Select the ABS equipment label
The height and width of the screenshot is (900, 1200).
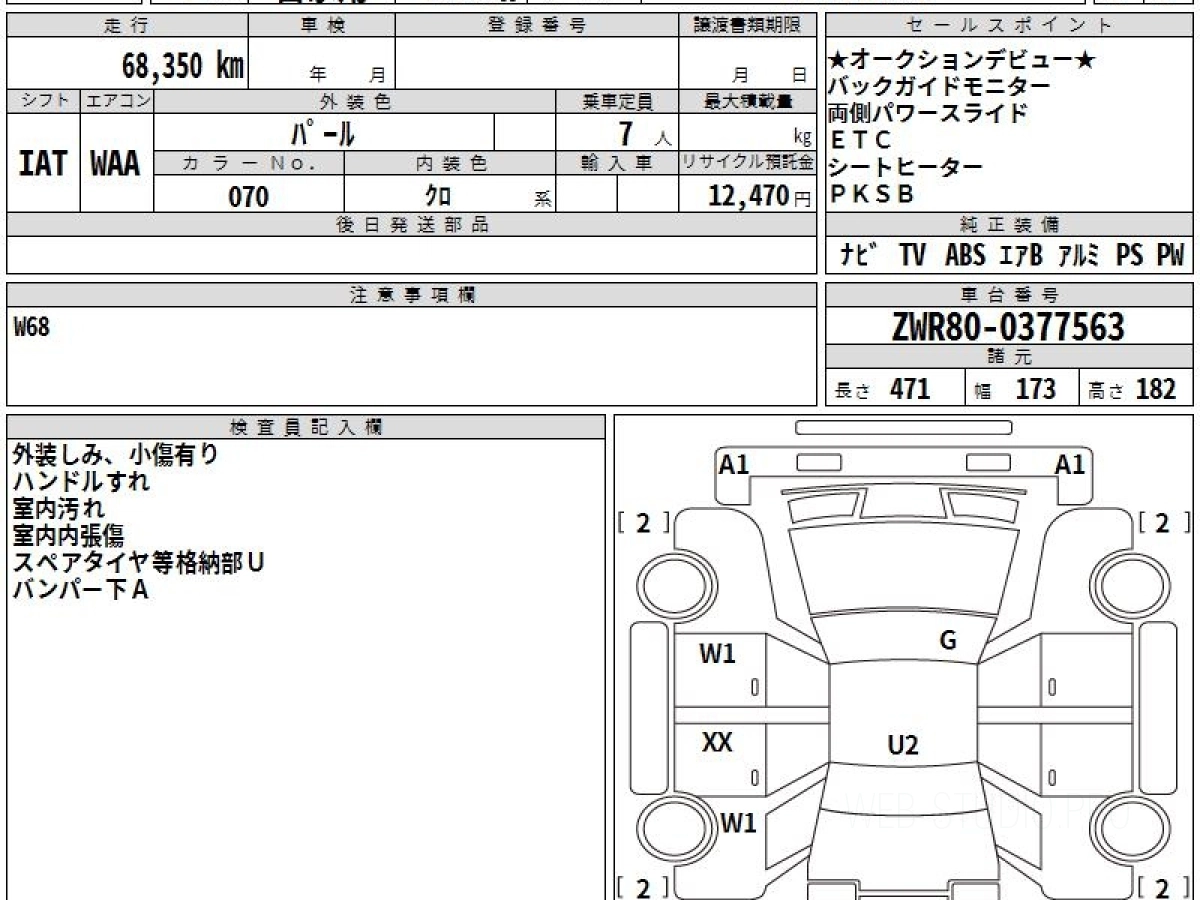(965, 256)
